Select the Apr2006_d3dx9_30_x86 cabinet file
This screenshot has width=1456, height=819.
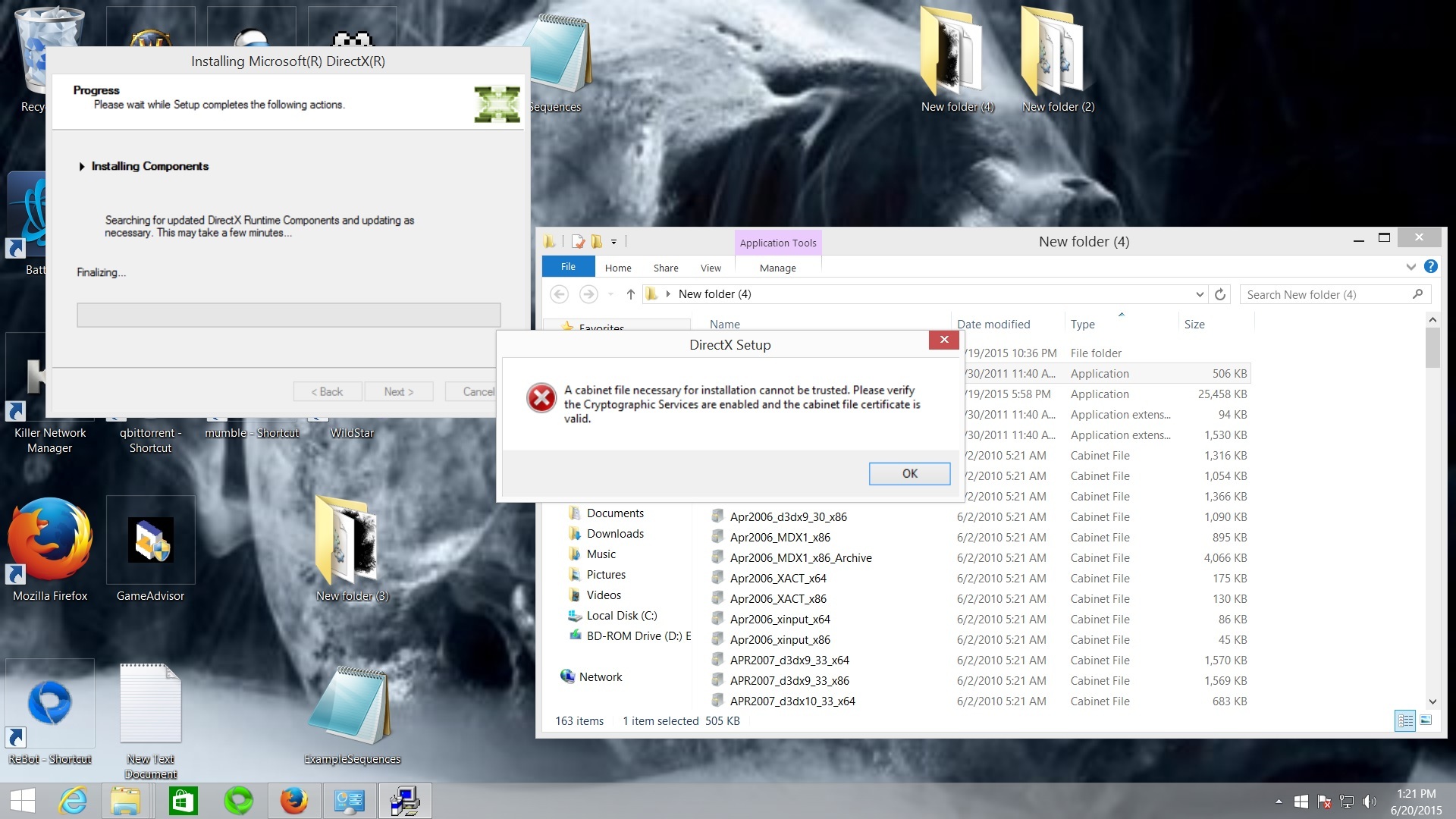tap(789, 517)
